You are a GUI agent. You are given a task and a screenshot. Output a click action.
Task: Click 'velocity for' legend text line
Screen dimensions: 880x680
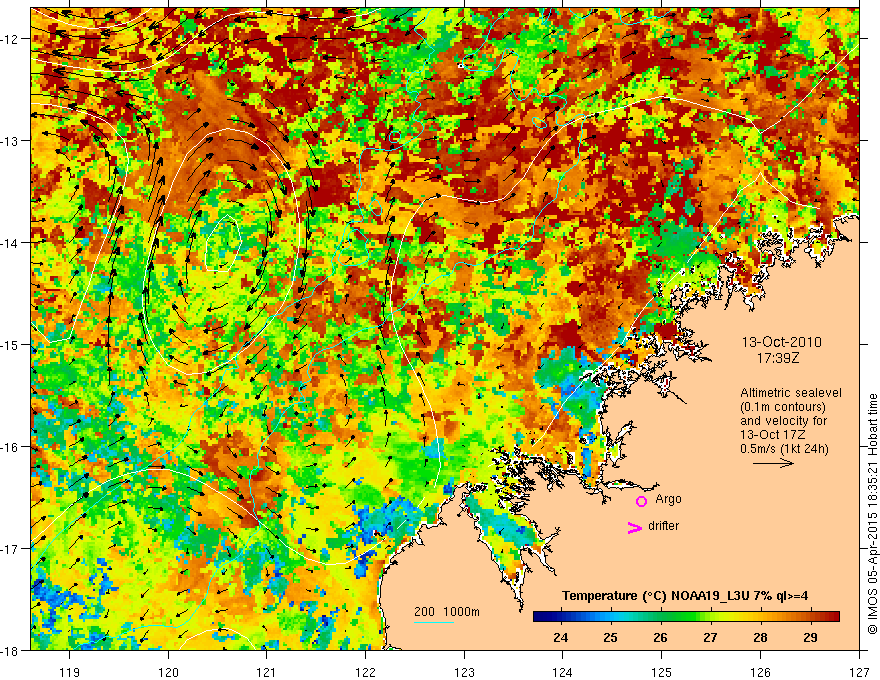(x=783, y=421)
